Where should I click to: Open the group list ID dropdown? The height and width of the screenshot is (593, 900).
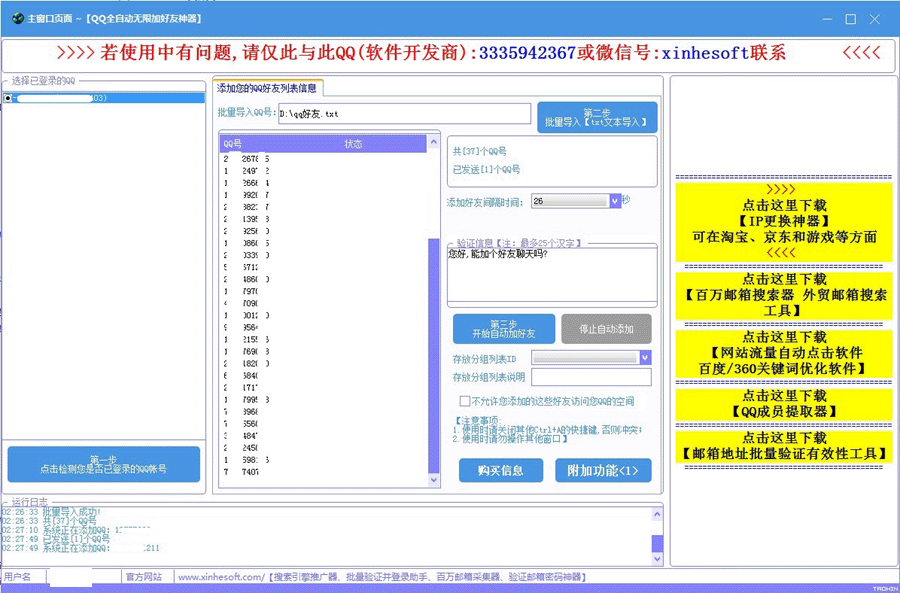[x=645, y=358]
